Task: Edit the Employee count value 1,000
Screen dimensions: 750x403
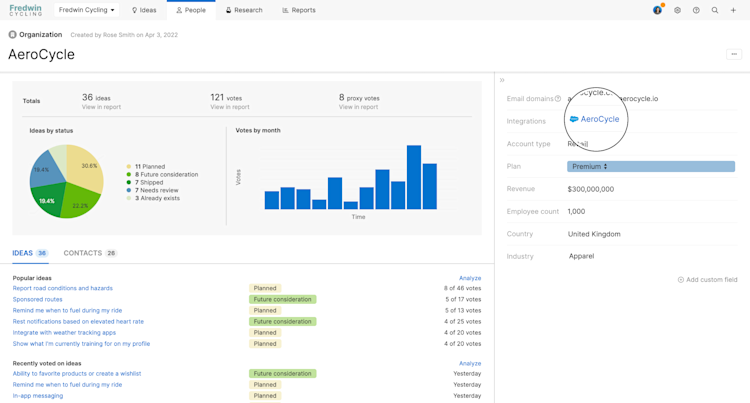Action: pos(576,211)
